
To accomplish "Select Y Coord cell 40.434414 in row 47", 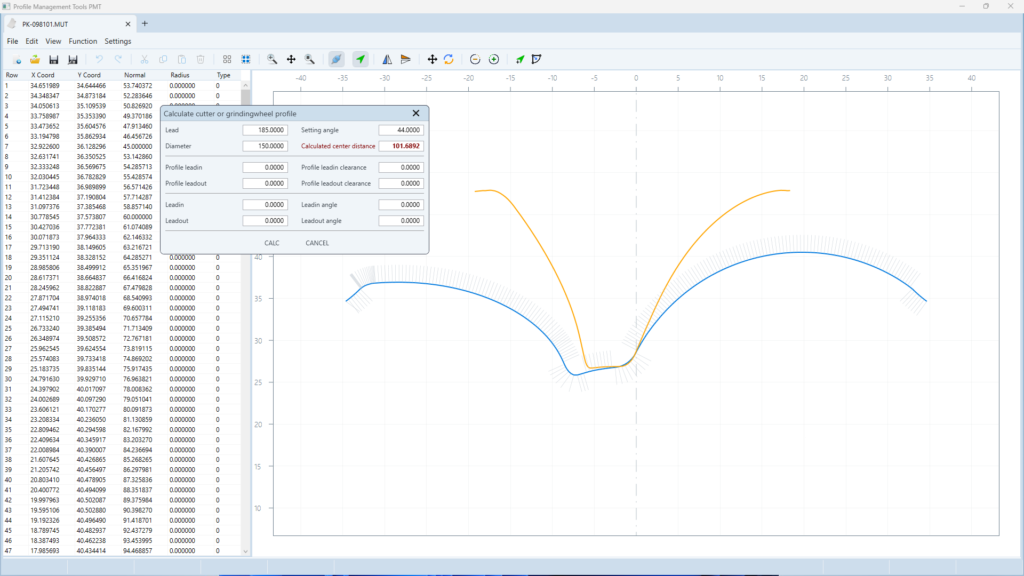I will point(91,551).
